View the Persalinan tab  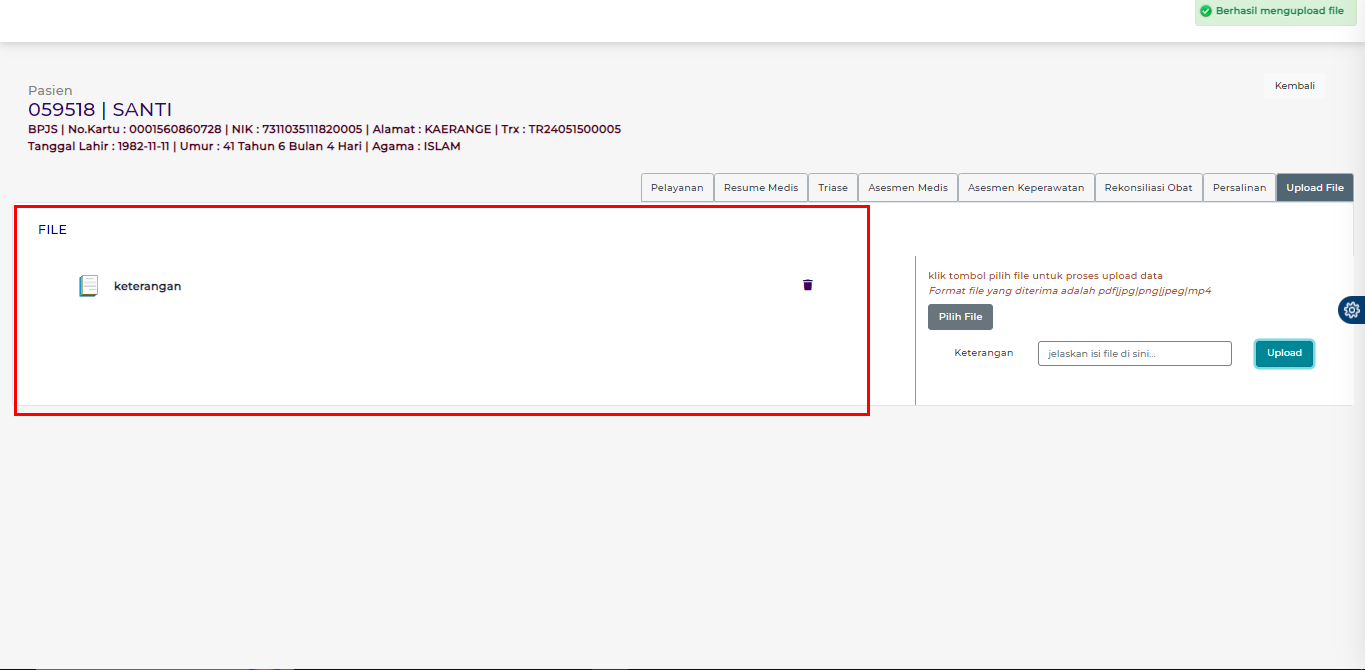[1239, 188]
